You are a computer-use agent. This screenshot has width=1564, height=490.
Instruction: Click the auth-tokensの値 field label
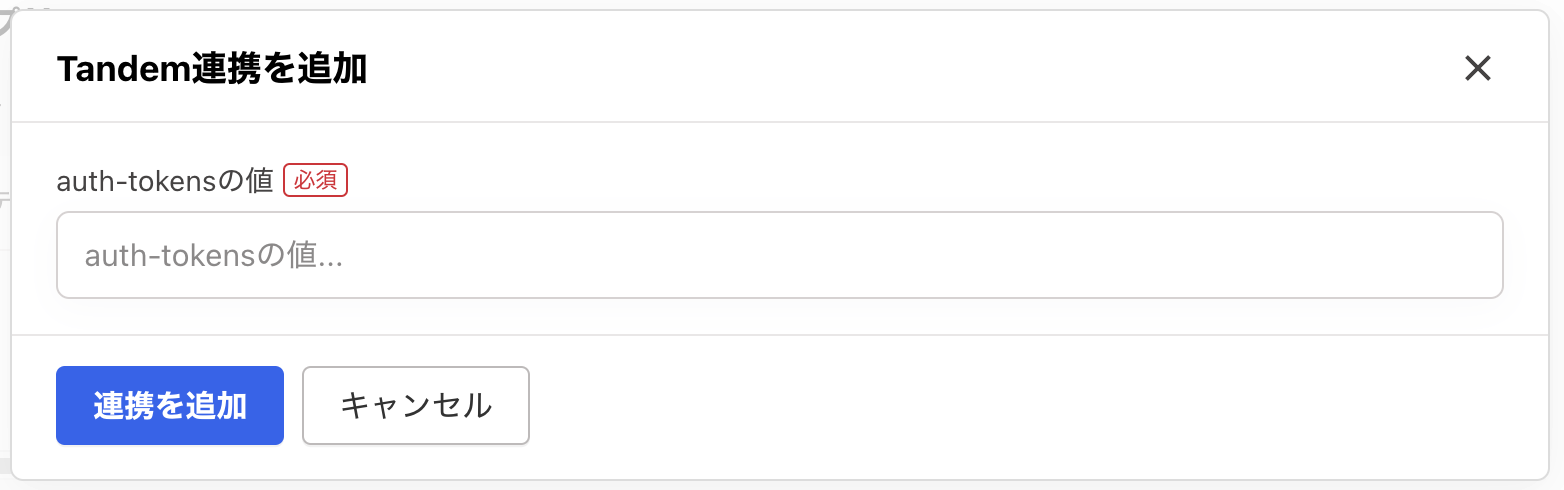[x=165, y=181]
